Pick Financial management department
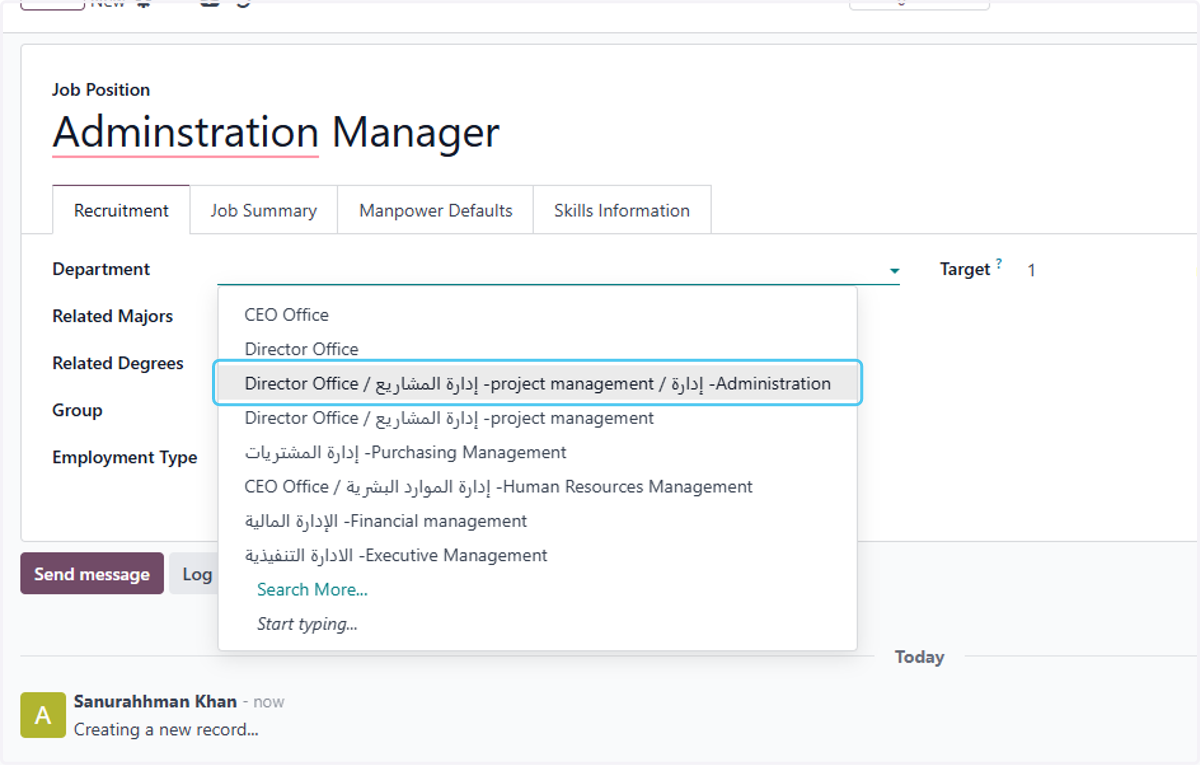Image resolution: width=1200 pixels, height=765 pixels. [537, 521]
